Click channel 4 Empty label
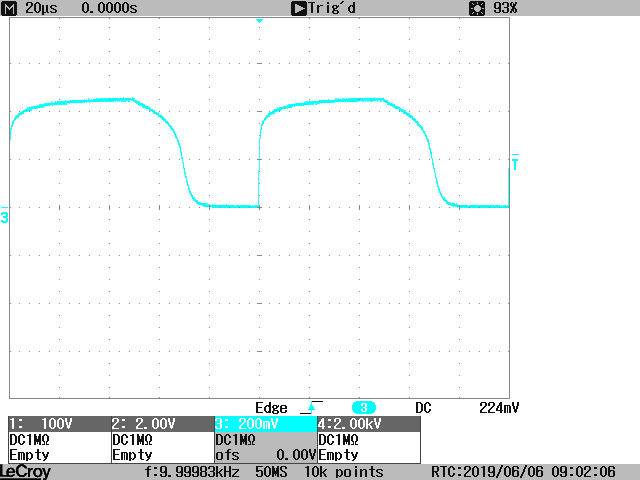The width and height of the screenshot is (640, 480). [338, 455]
